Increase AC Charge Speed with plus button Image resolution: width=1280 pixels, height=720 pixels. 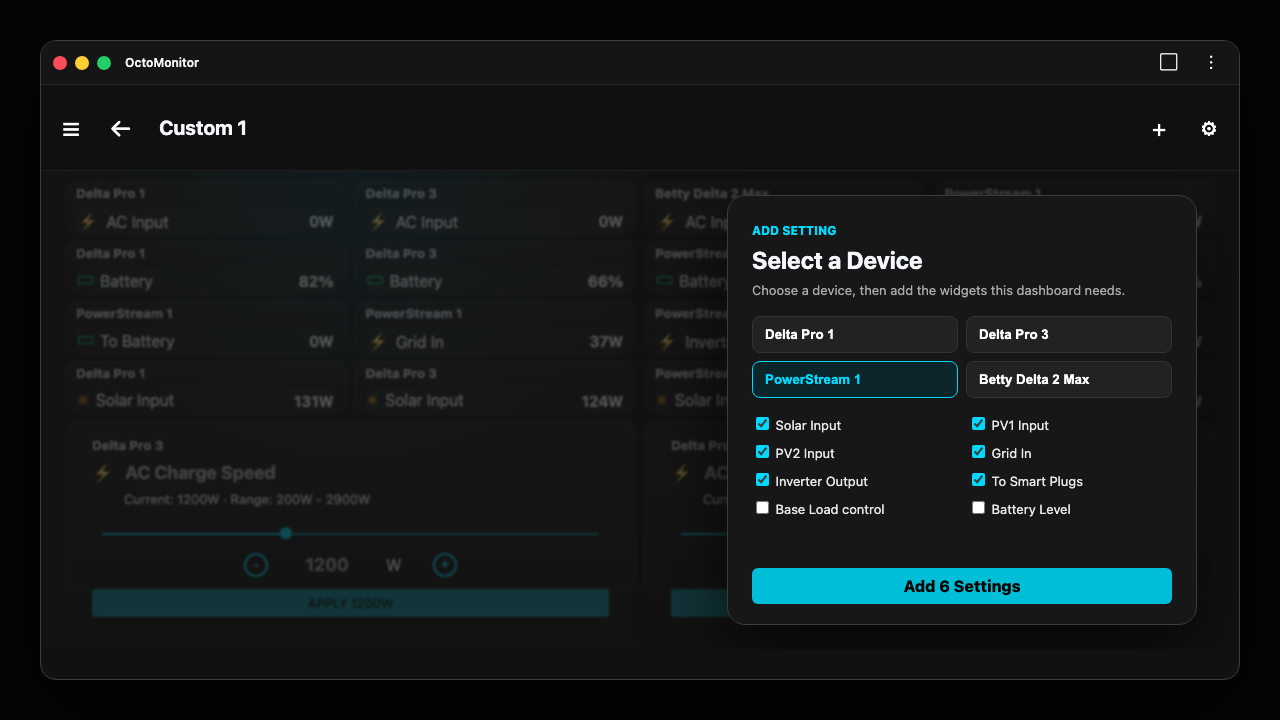445,565
